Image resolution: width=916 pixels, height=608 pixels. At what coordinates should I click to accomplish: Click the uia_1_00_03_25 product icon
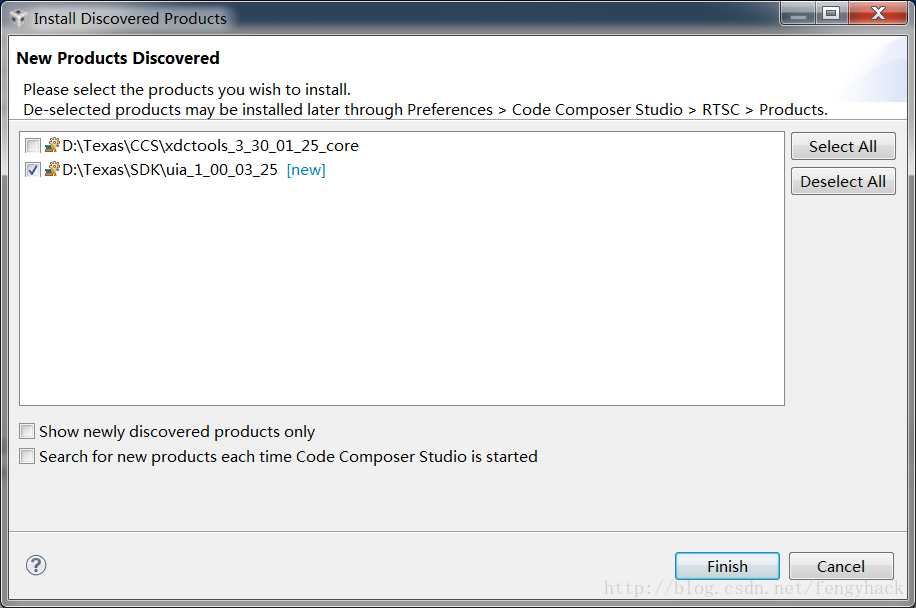pyautogui.click(x=52, y=169)
